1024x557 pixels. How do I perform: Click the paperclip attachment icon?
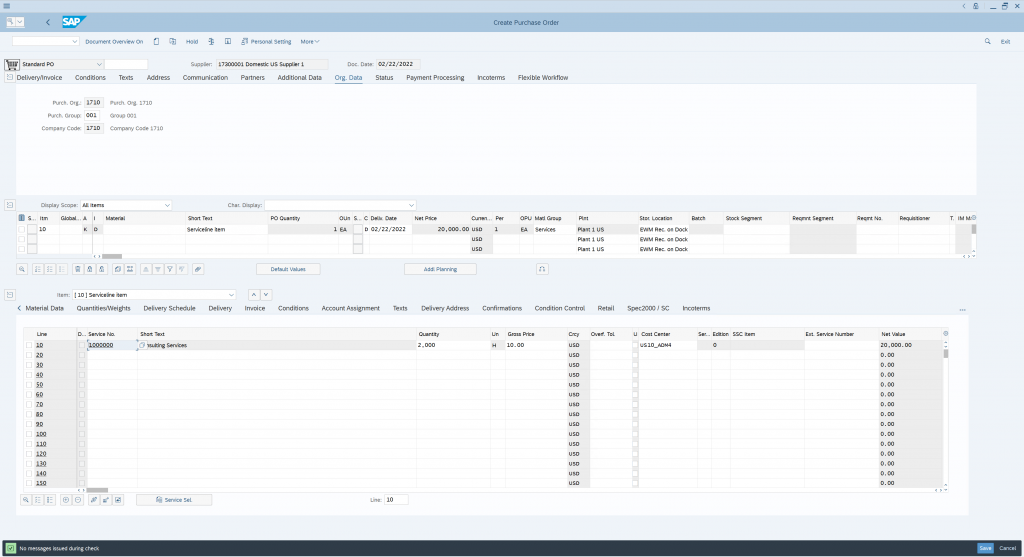(x=198, y=269)
